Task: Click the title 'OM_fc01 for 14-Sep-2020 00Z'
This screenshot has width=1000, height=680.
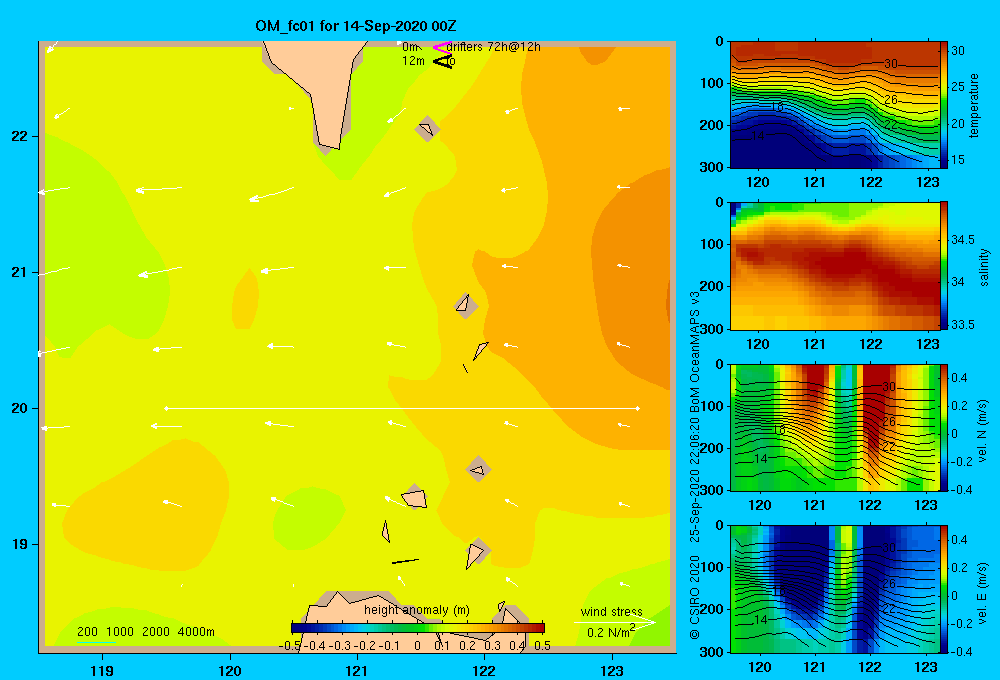Action: [356, 26]
